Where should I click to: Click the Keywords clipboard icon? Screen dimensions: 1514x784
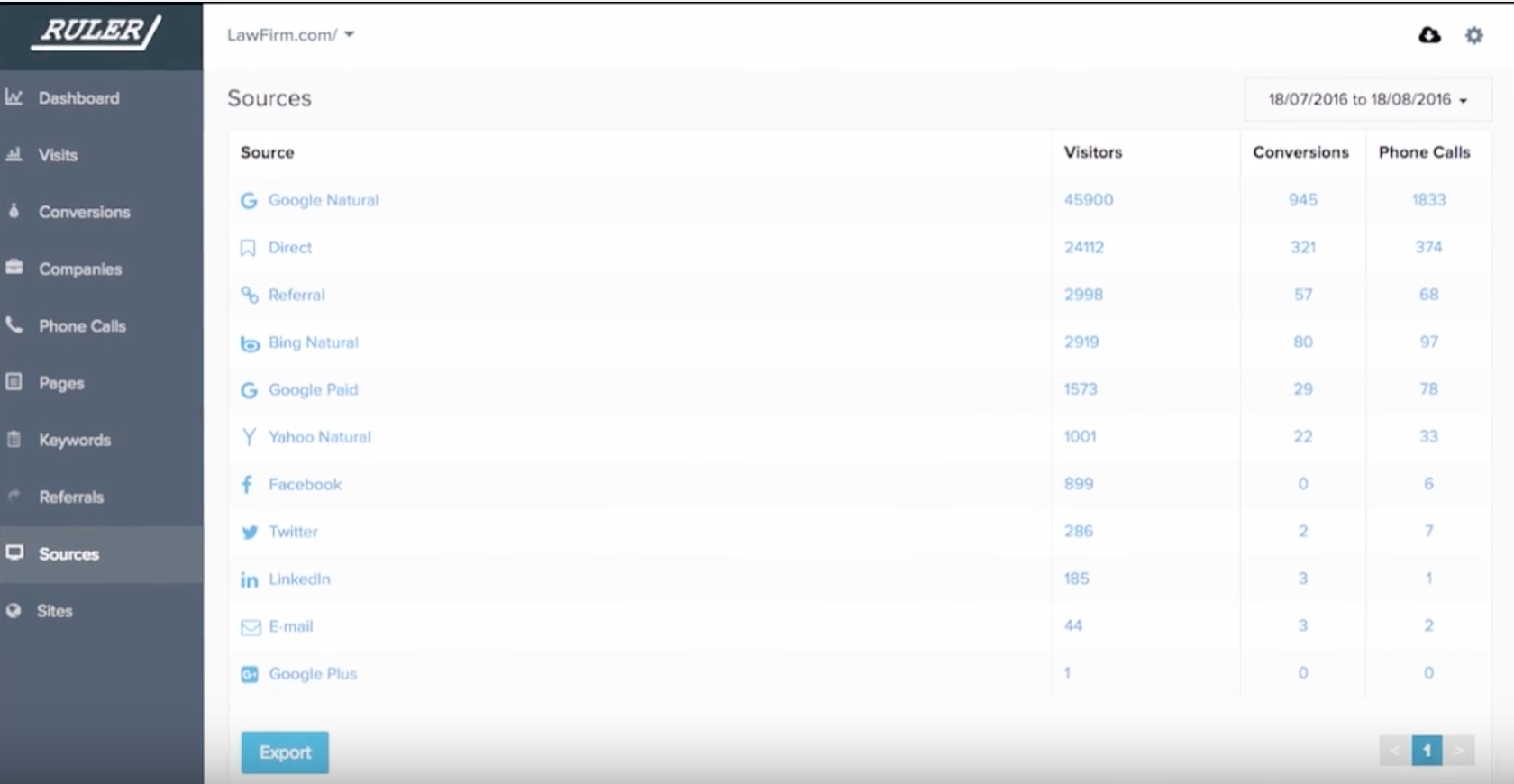click(14, 439)
